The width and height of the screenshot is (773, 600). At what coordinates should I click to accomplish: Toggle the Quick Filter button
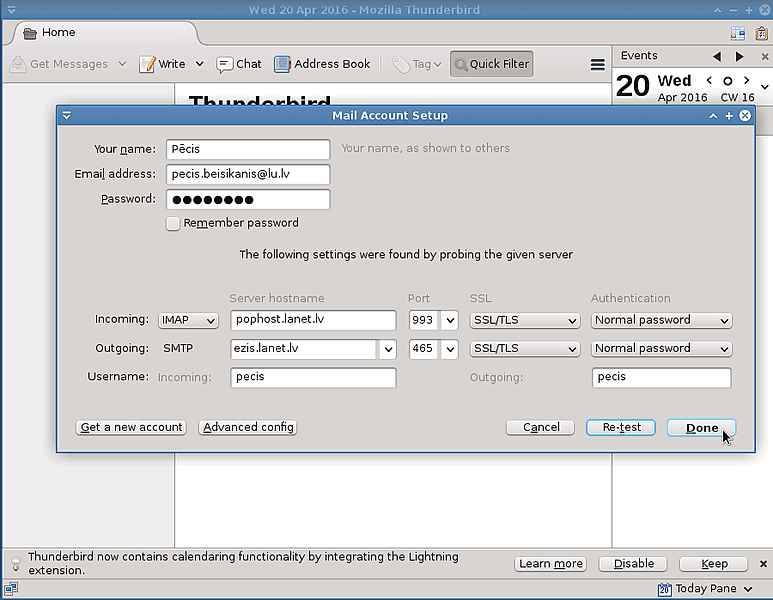[492, 64]
